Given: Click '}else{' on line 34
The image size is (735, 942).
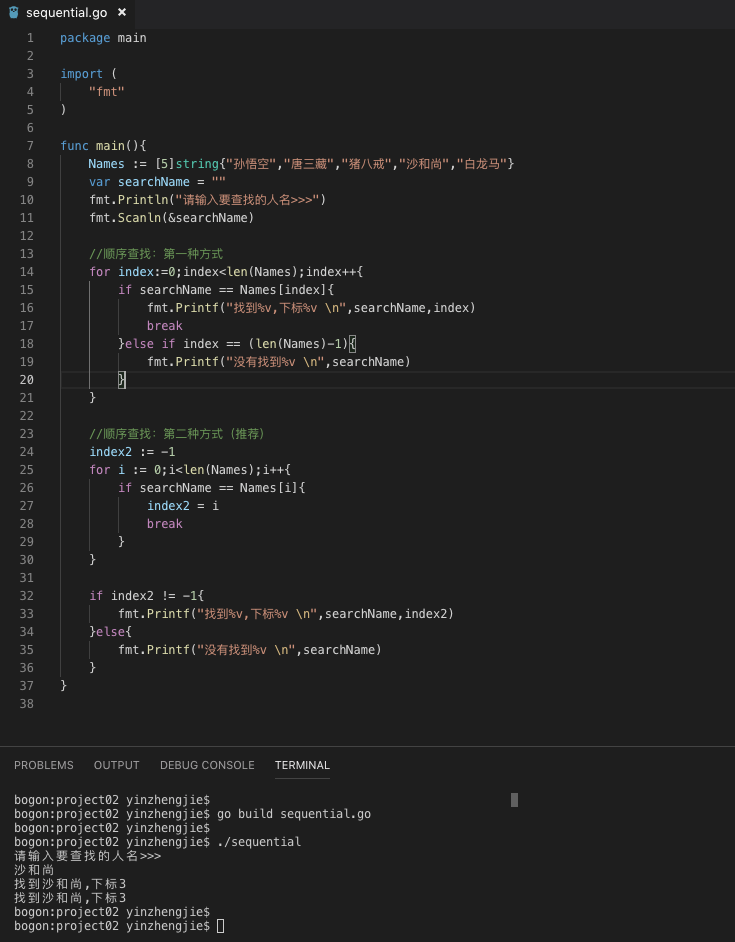Looking at the screenshot, I should pos(111,632).
